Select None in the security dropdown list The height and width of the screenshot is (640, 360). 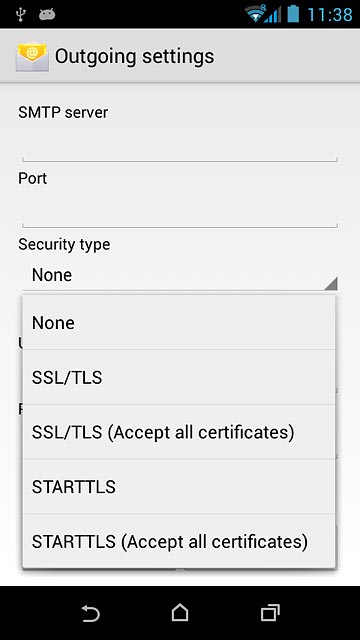pyautogui.click(x=179, y=322)
